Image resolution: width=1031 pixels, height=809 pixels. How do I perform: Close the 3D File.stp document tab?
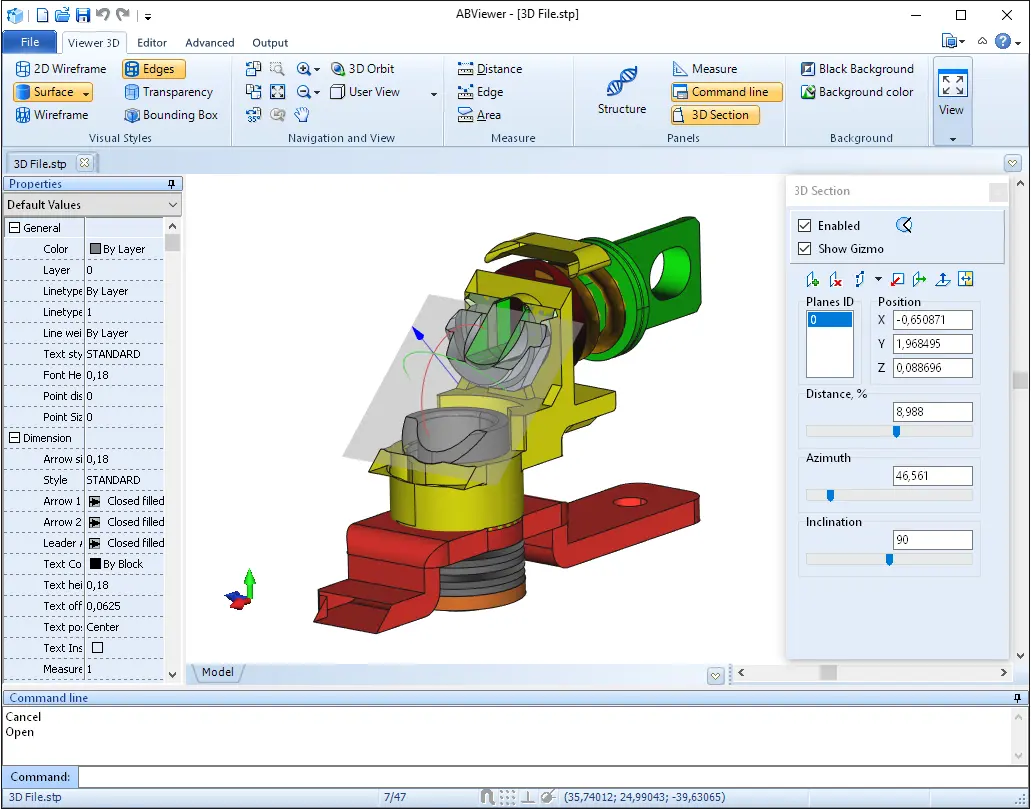click(x=84, y=162)
